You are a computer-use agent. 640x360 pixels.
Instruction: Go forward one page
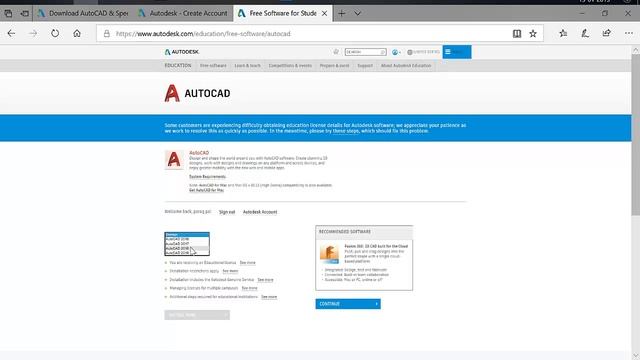pos(33,33)
